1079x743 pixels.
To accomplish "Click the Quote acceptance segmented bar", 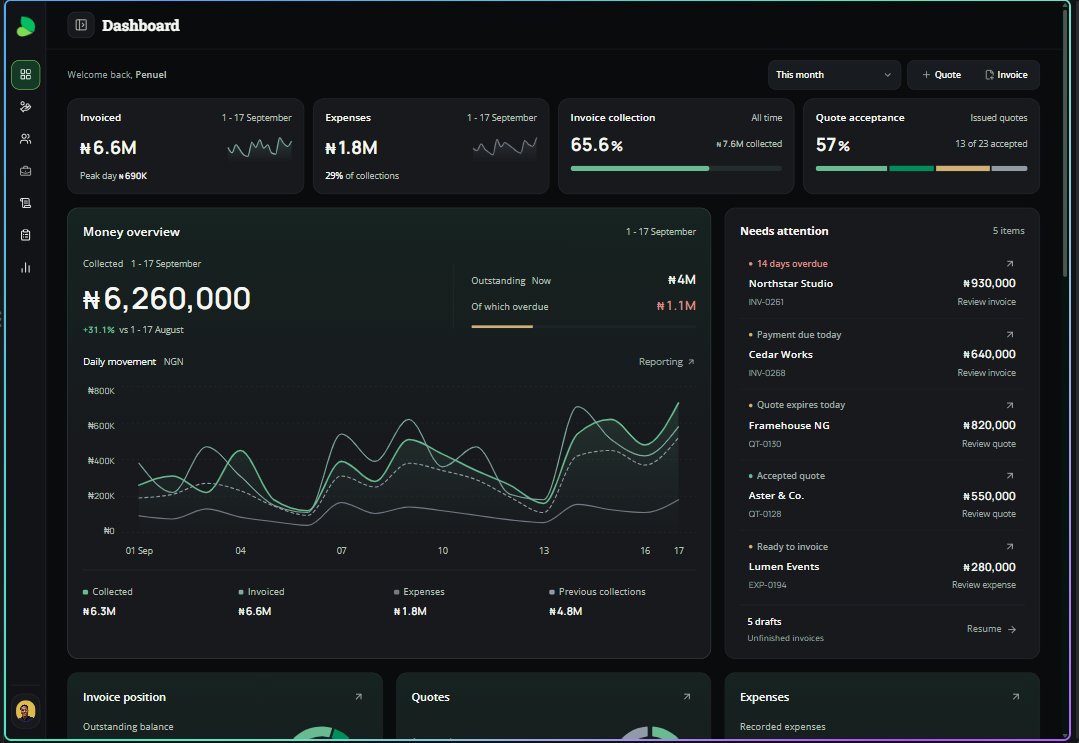I will (921, 169).
